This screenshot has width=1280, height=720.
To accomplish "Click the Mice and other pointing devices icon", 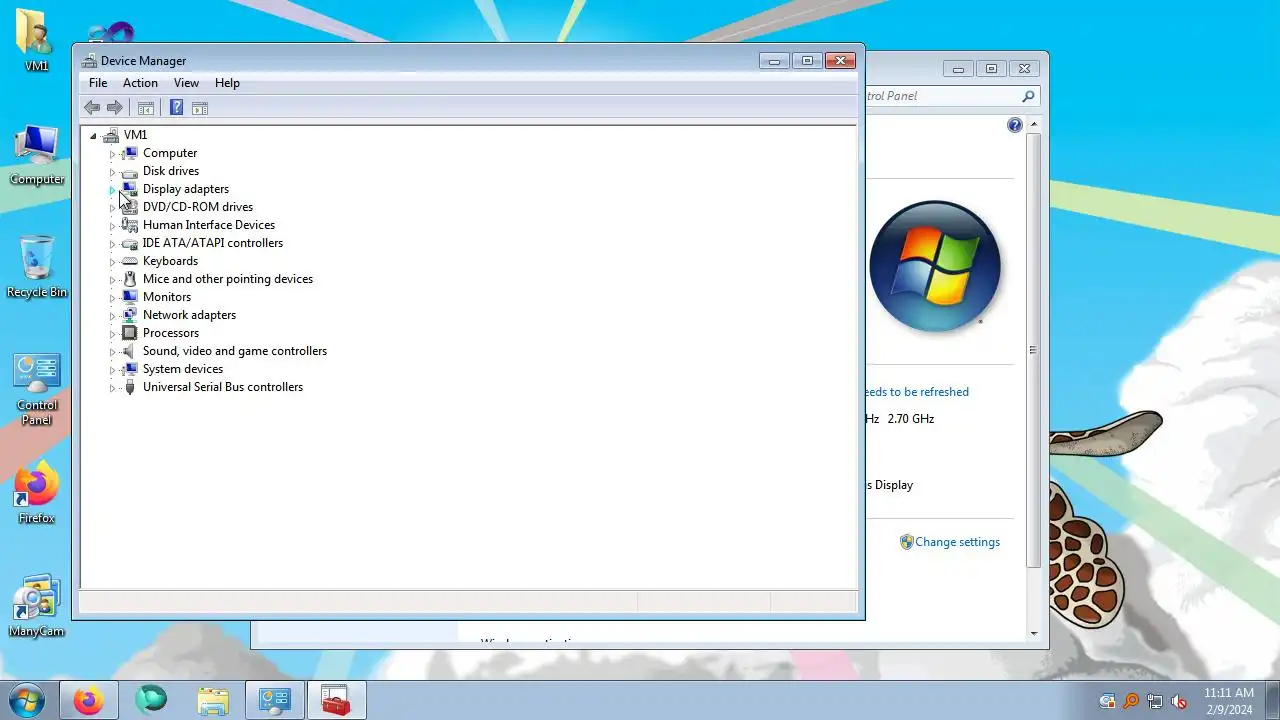I will [x=129, y=279].
